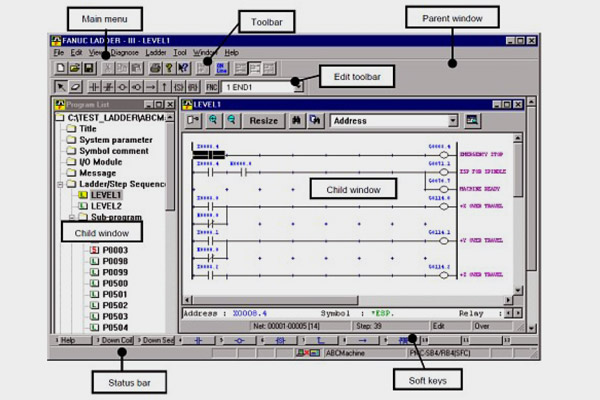This screenshot has height=400, width=600.
Task: Open the File menu
Action: click(x=59, y=52)
